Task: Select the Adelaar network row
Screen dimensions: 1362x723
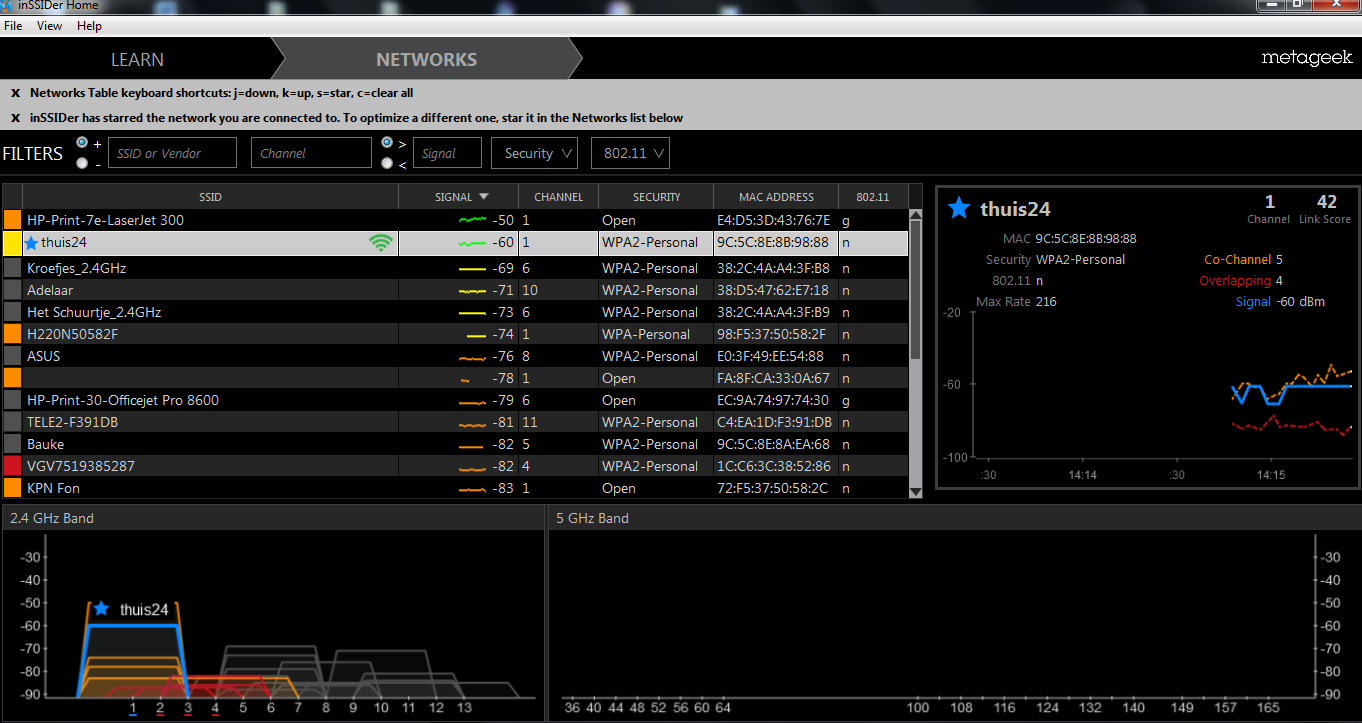Action: click(456, 290)
